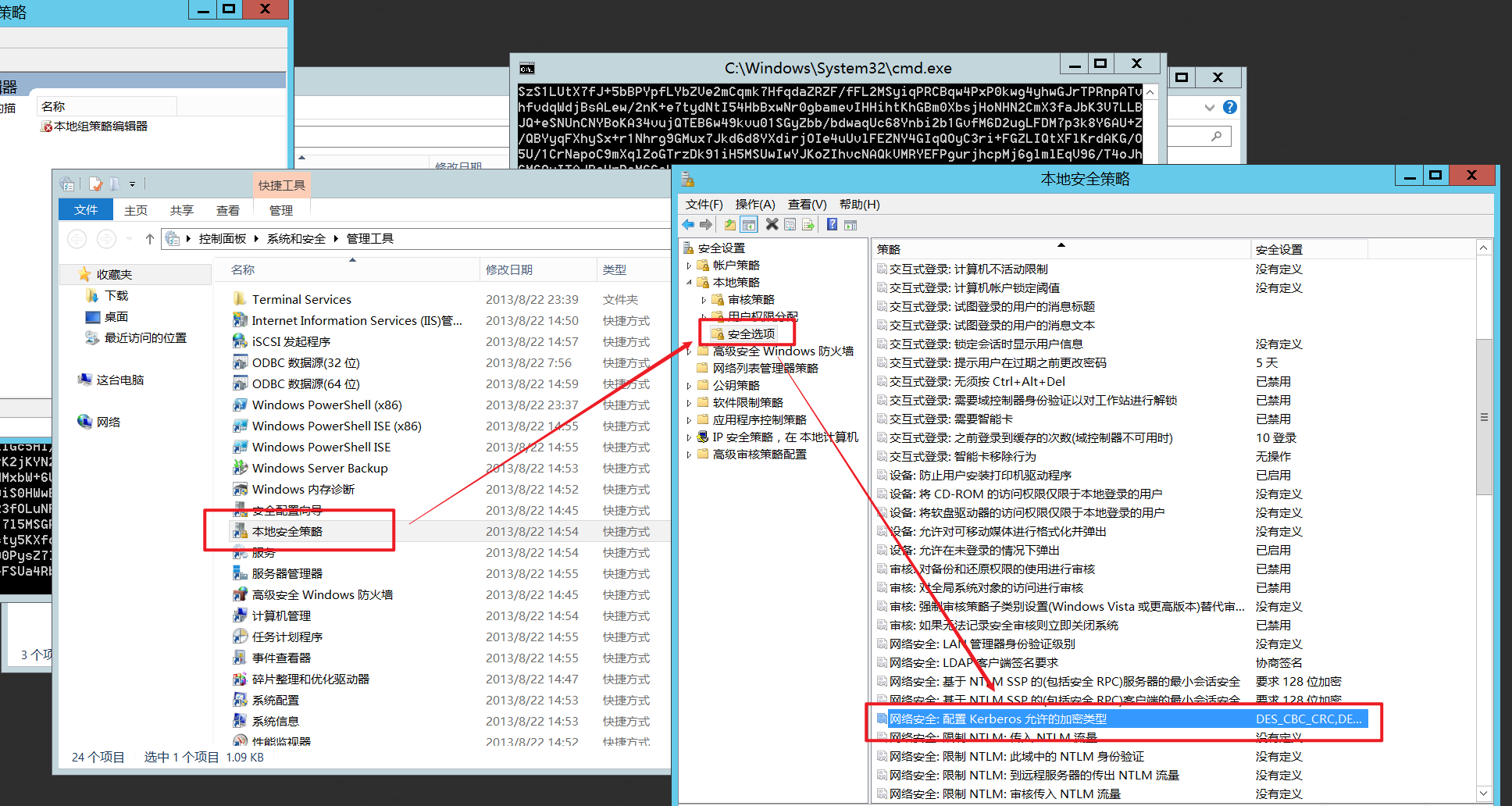Expand the 高级审核策略配置 tree node

[x=689, y=455]
